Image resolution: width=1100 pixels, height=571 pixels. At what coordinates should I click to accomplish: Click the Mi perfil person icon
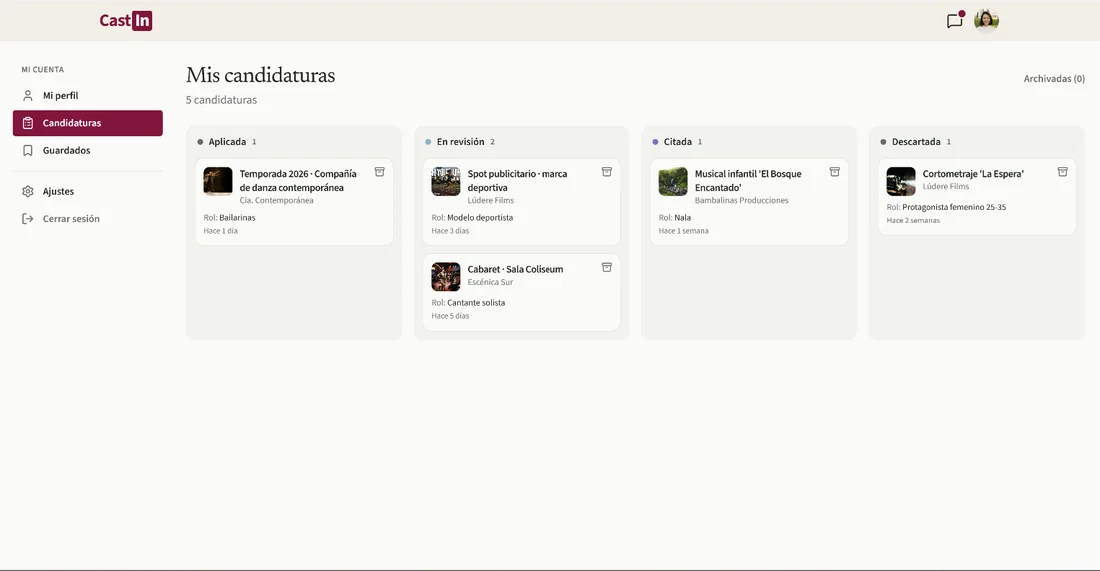[28, 95]
